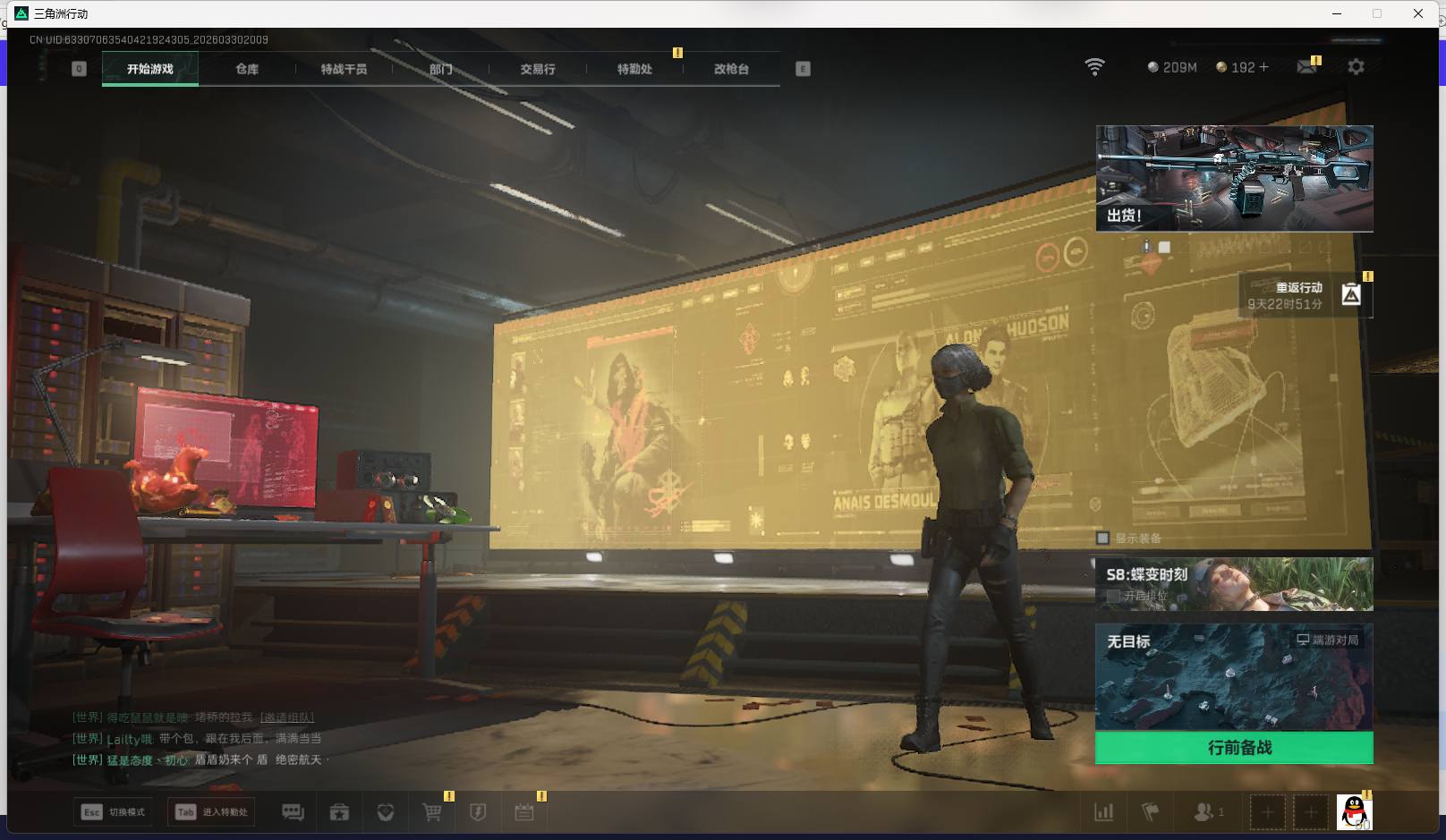Click the flags icon in bottom bar
Image resolution: width=1446 pixels, height=840 pixels.
pyautogui.click(x=1151, y=811)
